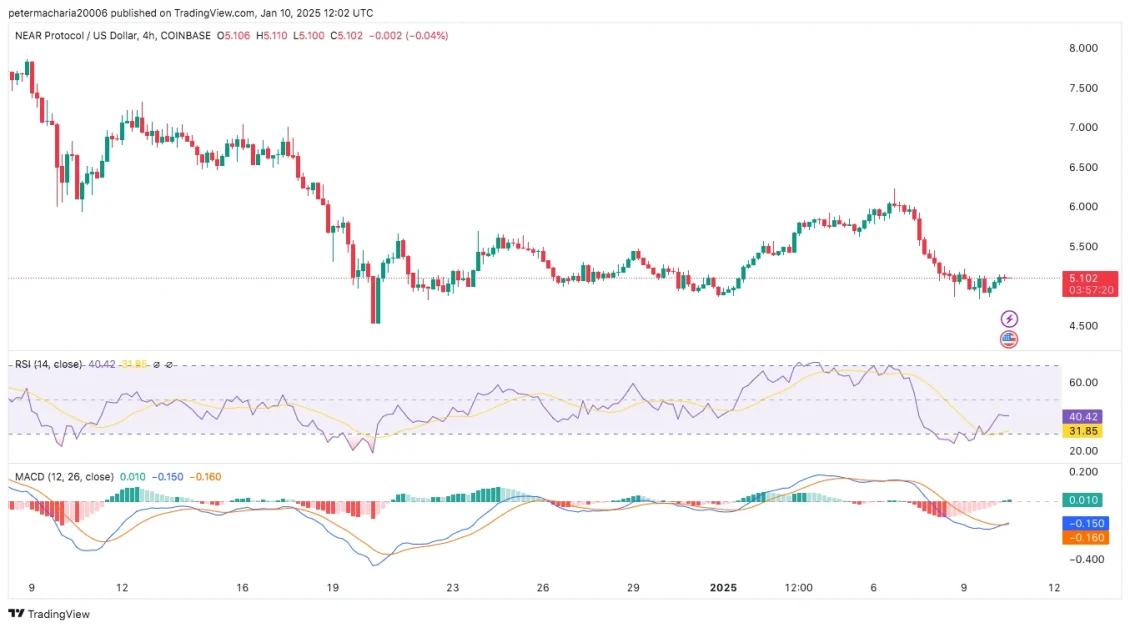The width and height of the screenshot is (1130, 628).
Task: Click the close value C5.102
Action: (347, 35)
